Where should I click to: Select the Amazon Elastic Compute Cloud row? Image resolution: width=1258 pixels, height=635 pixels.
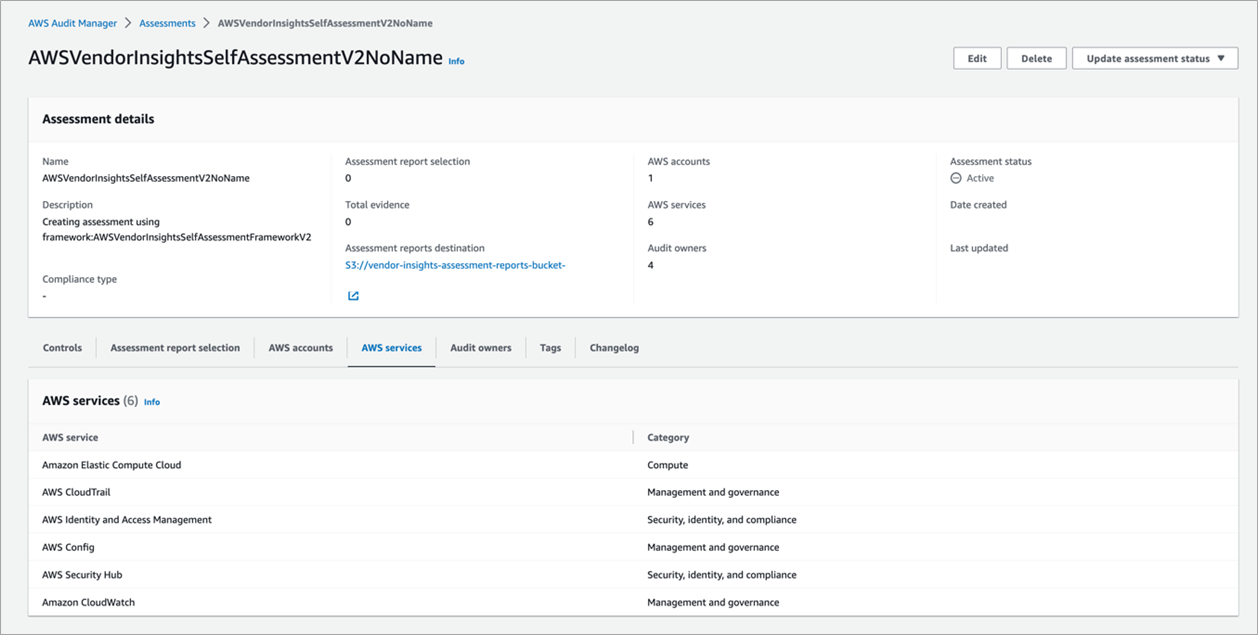pos(632,465)
